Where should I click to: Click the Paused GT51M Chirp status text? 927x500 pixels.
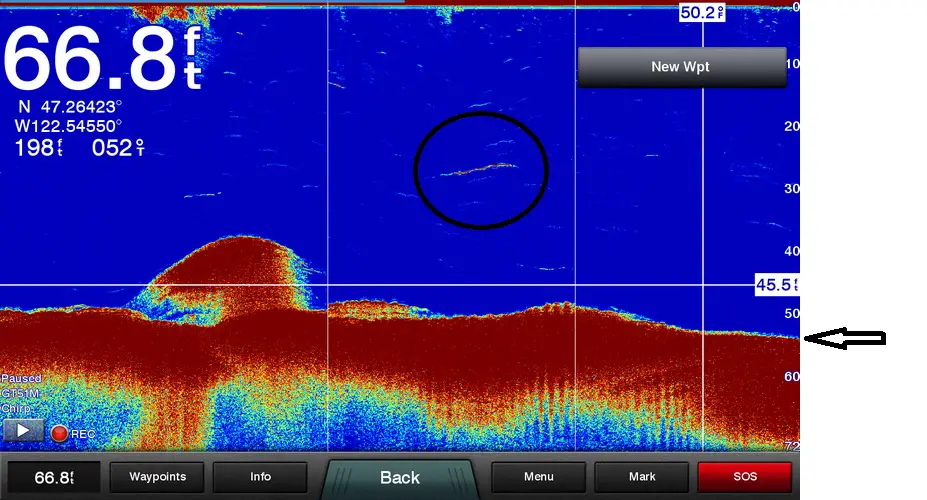pos(20,394)
